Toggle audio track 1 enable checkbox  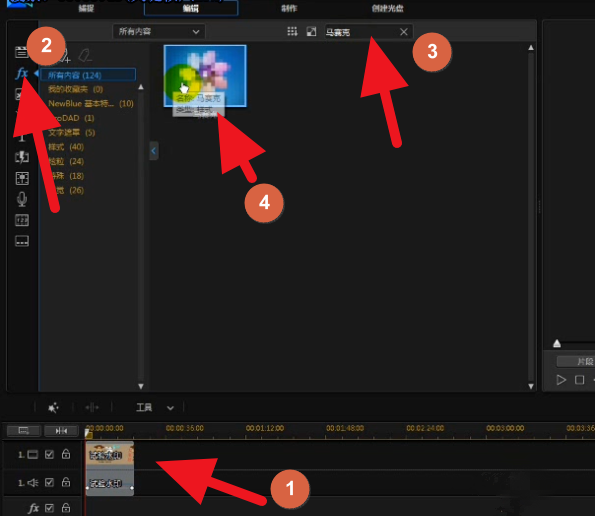49,482
